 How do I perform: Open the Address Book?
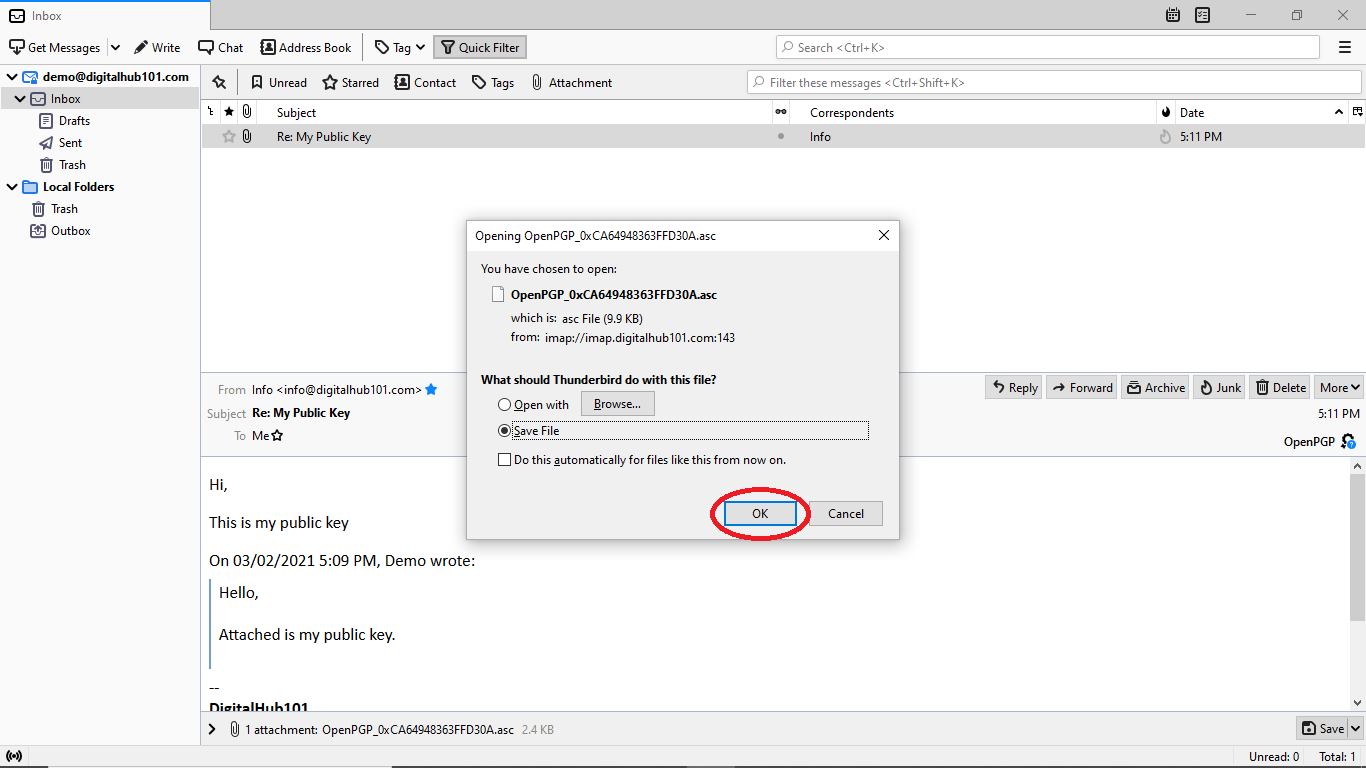(306, 47)
